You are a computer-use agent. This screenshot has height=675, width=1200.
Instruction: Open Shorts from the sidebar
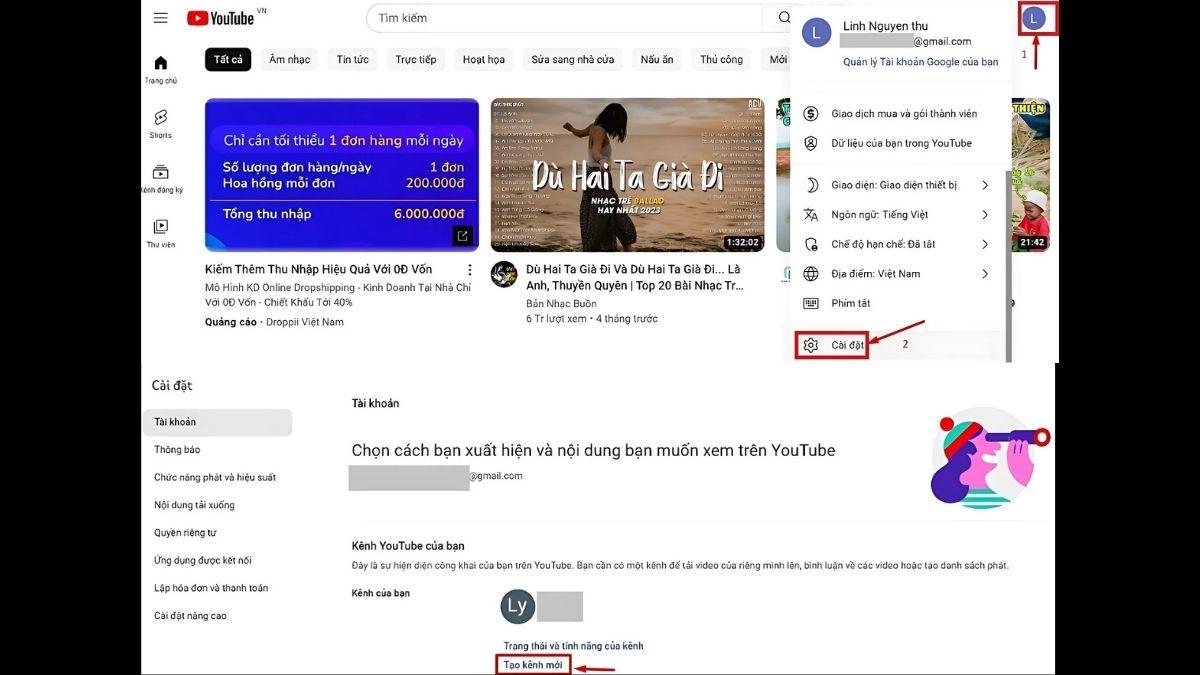160,124
